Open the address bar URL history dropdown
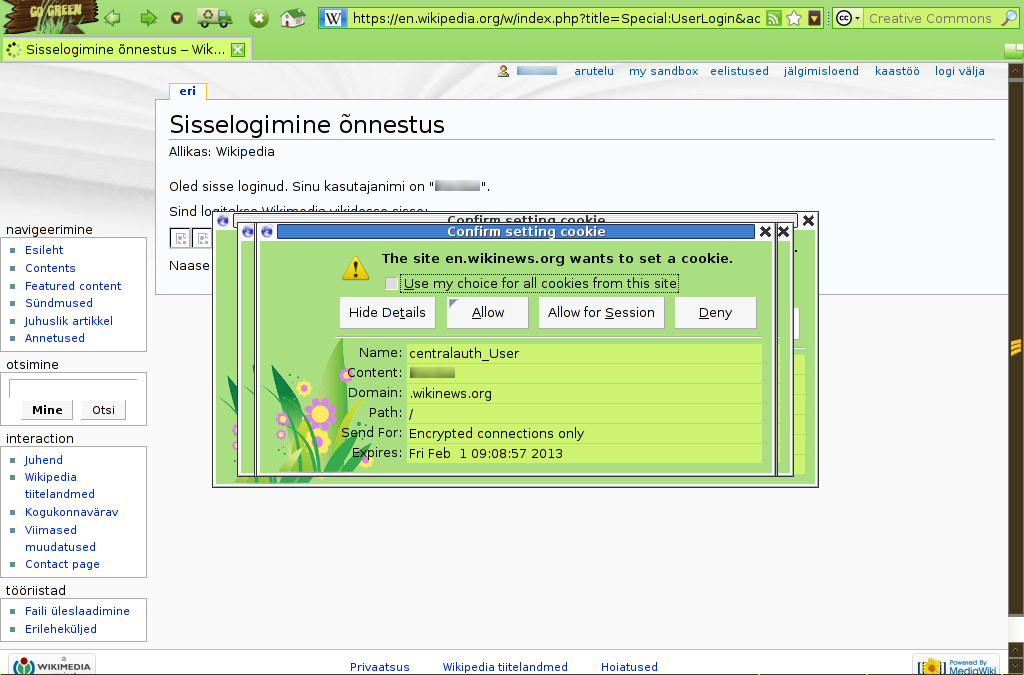 tap(814, 18)
